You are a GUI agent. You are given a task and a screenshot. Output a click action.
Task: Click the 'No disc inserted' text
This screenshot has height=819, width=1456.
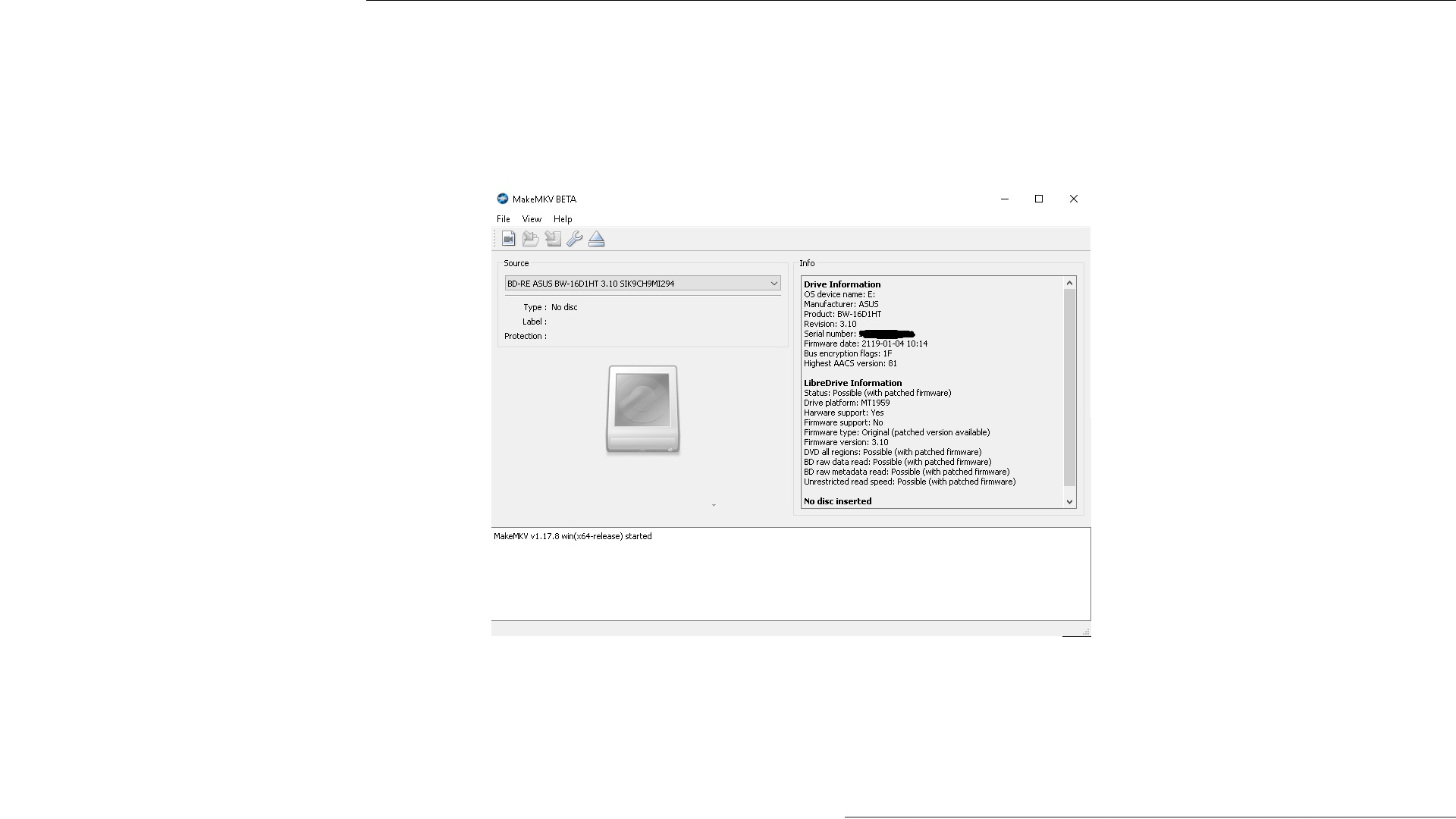pyautogui.click(x=837, y=501)
